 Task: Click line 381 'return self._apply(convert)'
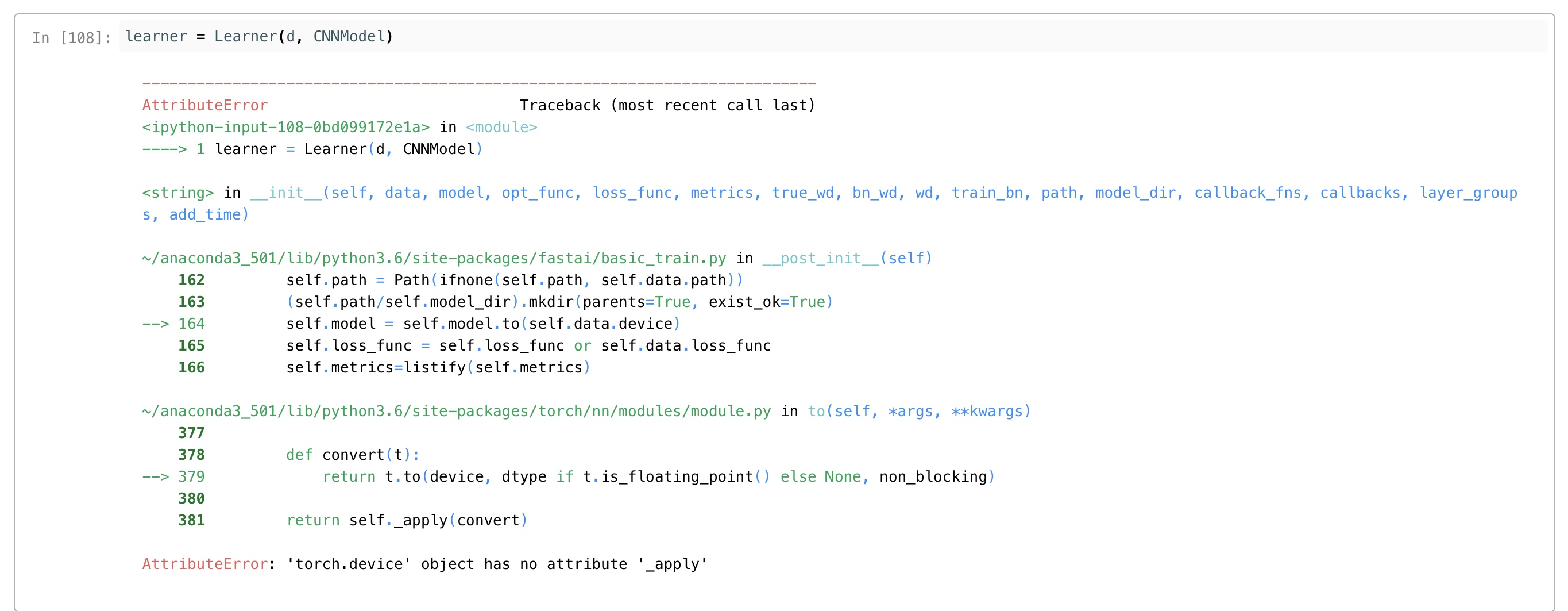point(407,521)
